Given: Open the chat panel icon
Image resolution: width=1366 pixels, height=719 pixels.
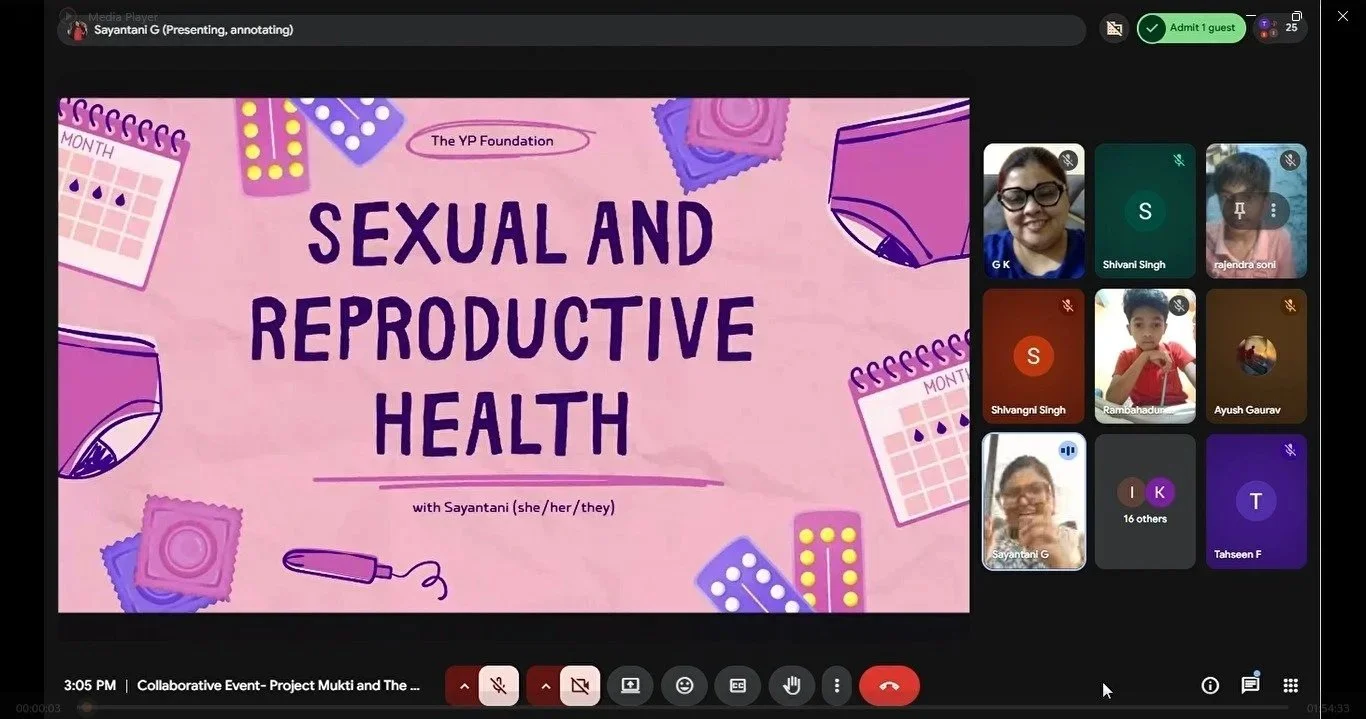Looking at the screenshot, I should point(1250,685).
